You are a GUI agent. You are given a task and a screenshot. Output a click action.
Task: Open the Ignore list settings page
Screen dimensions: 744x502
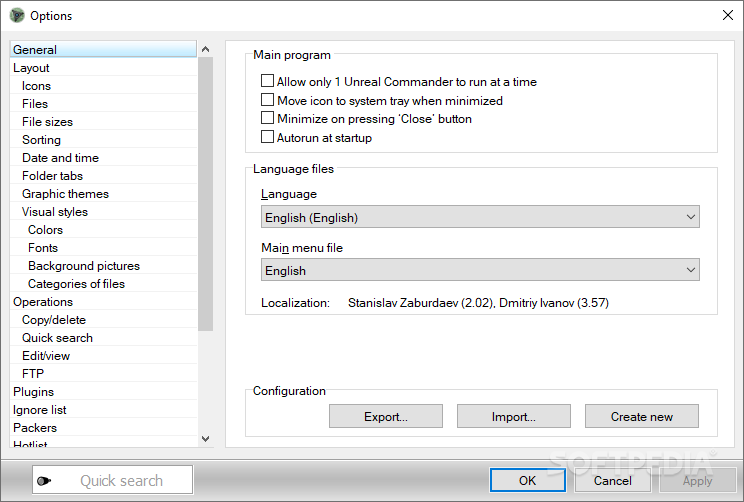(x=103, y=410)
